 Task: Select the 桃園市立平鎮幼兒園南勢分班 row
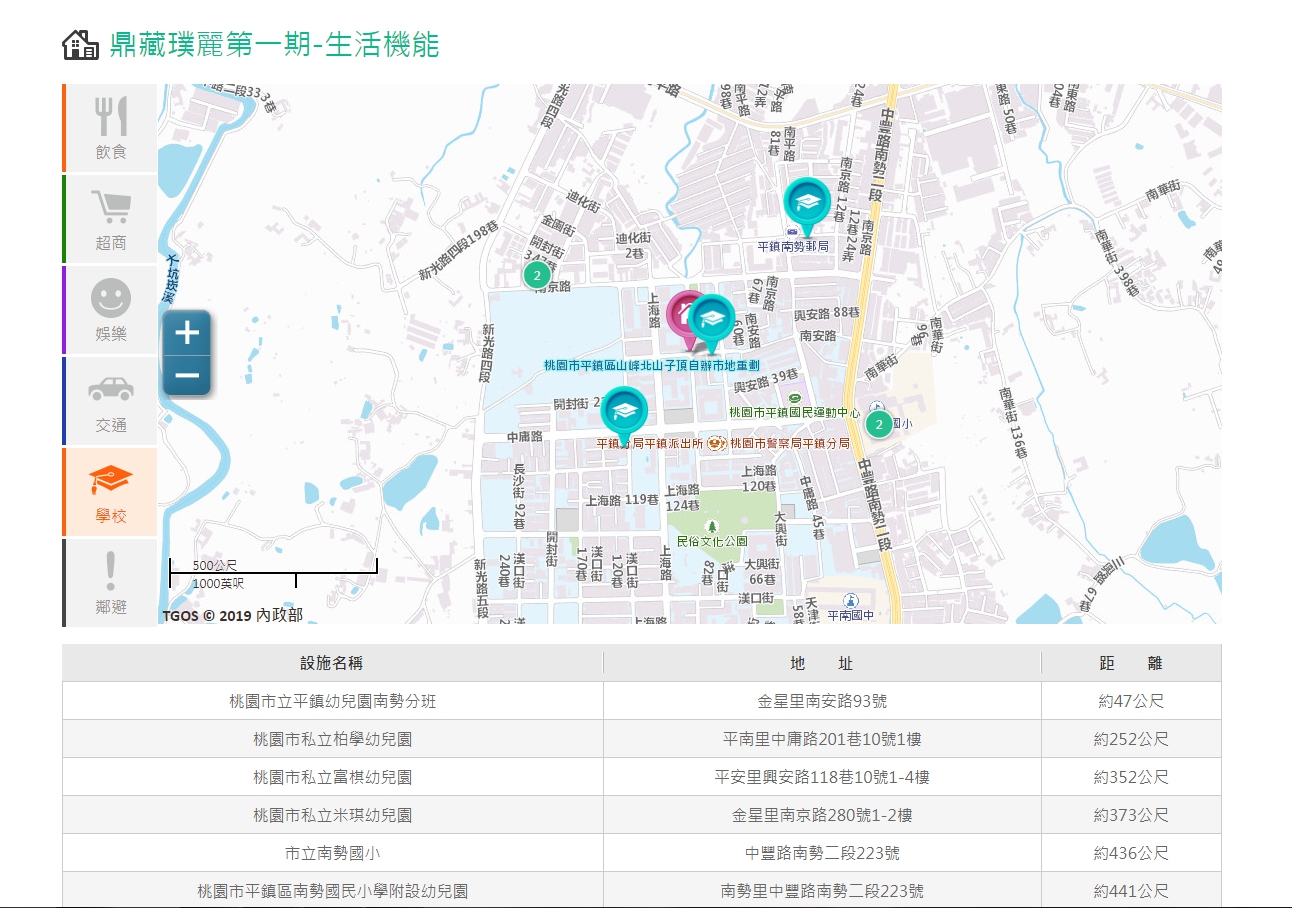click(333, 701)
